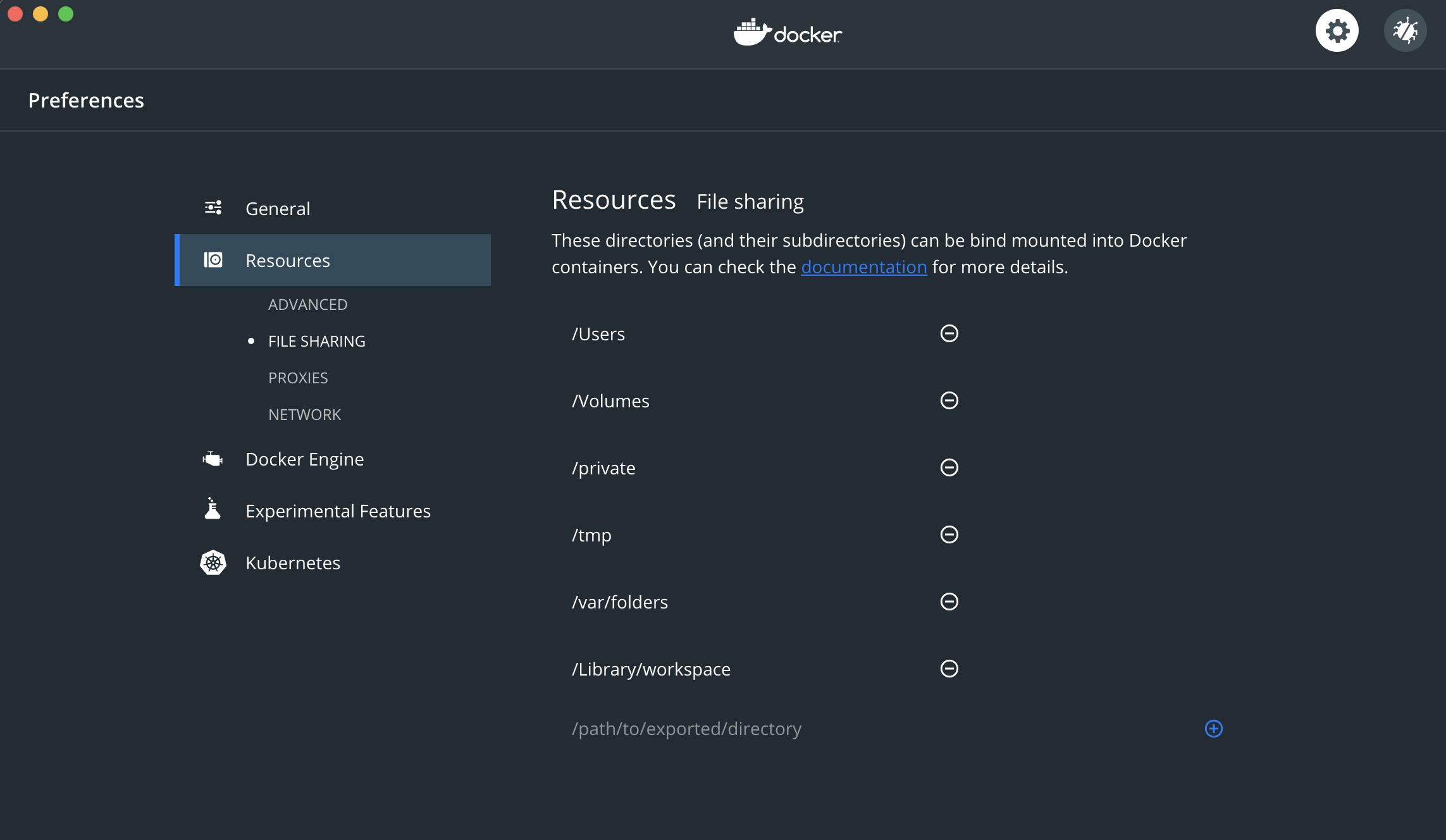Screen dimensions: 1446x840
Task: Select the /Users directory text
Action: pos(598,334)
